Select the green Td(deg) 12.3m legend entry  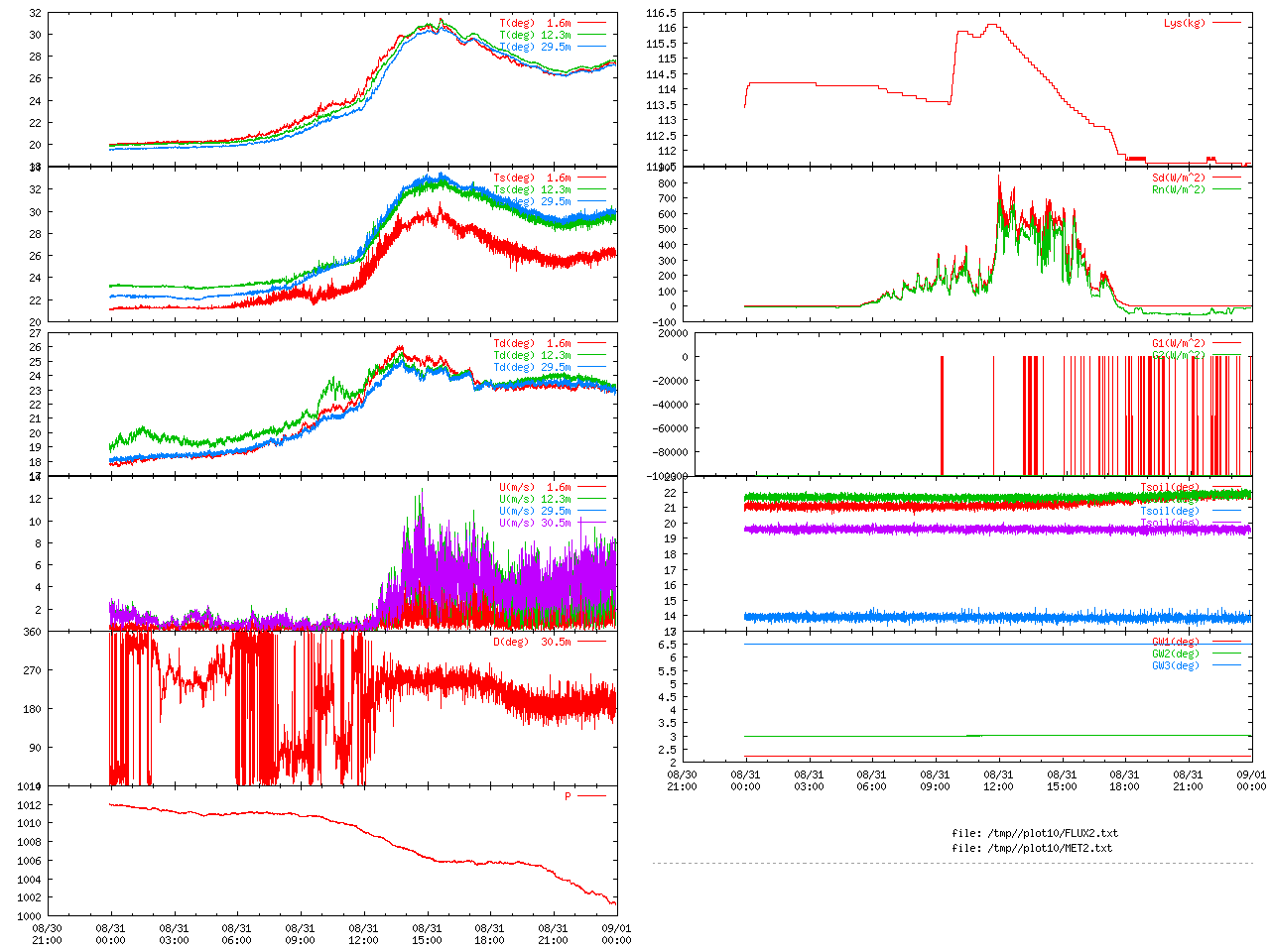532,355
